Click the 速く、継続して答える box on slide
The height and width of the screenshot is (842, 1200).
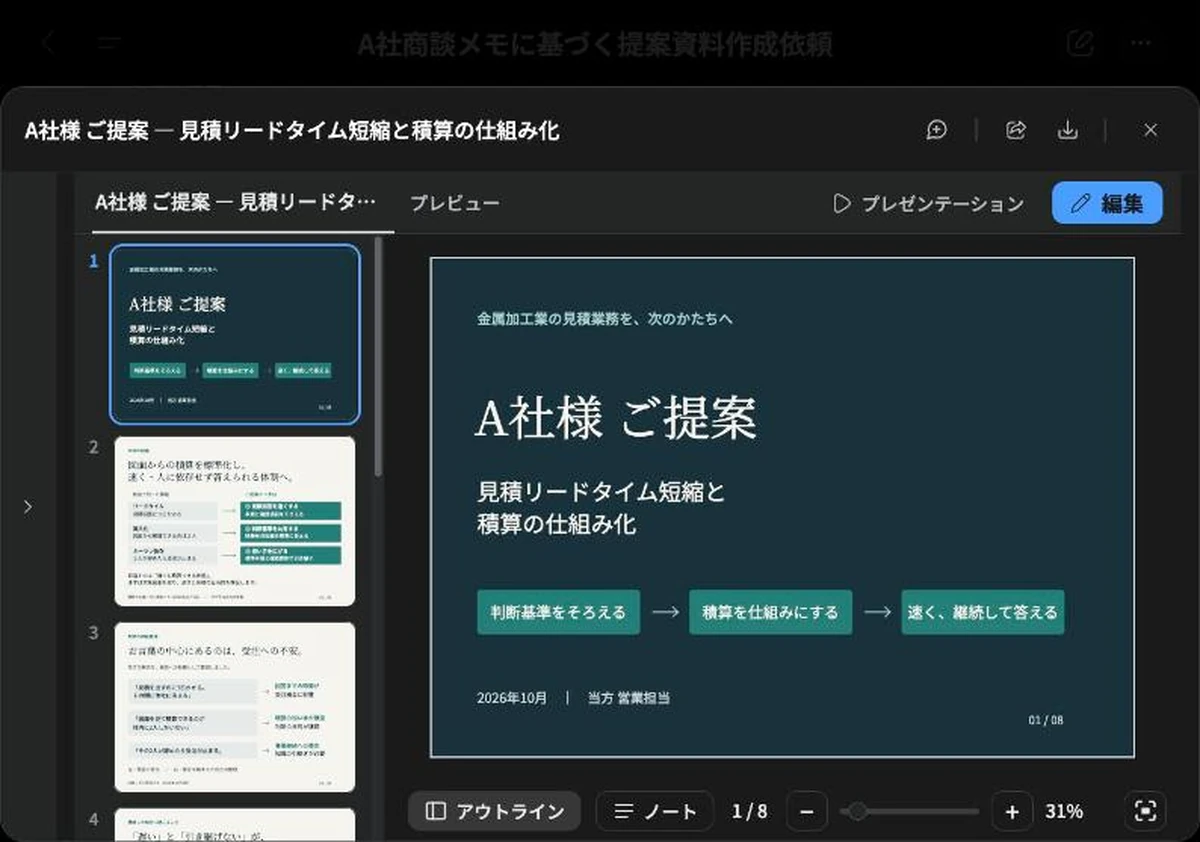pos(982,612)
